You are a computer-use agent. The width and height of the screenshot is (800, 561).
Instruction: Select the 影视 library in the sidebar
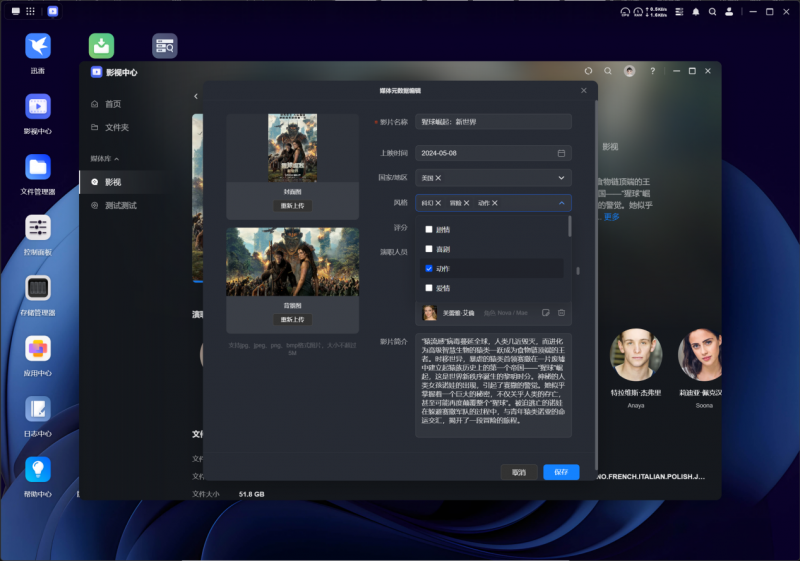coord(122,182)
